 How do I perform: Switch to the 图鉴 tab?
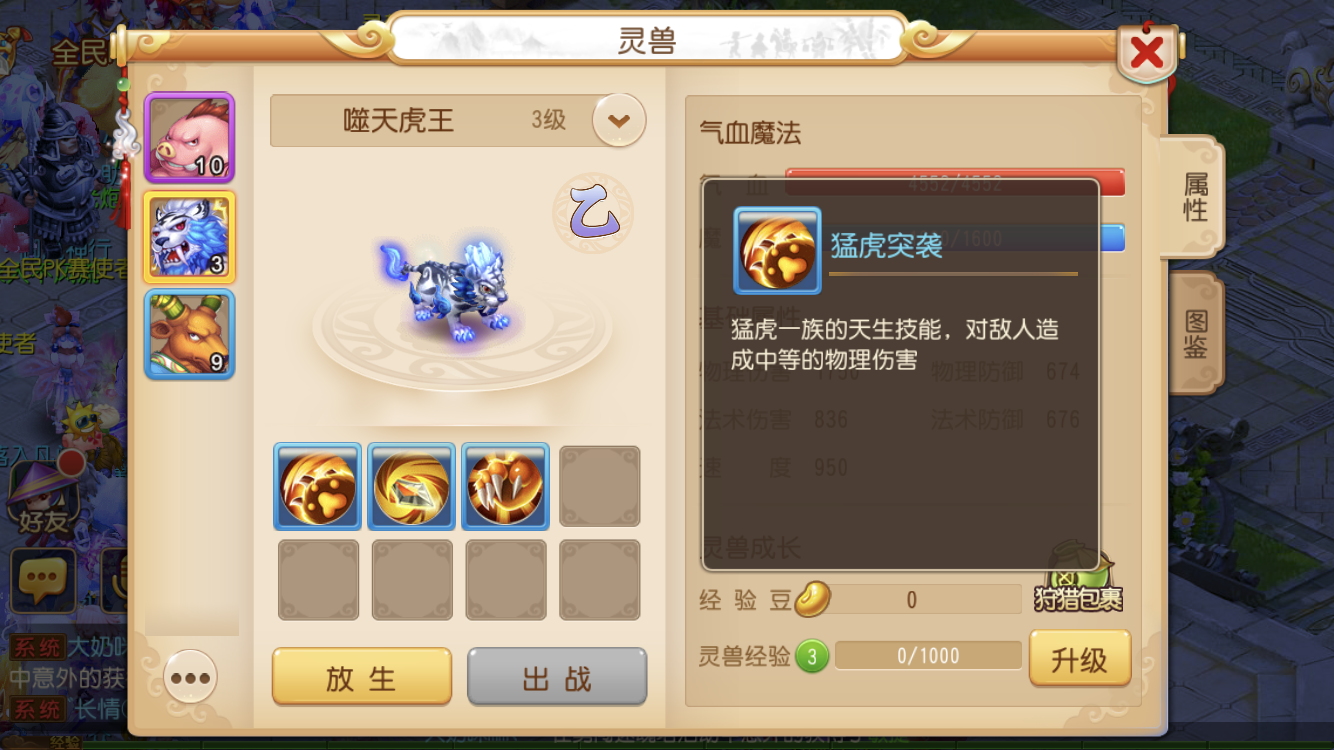pos(1195,334)
